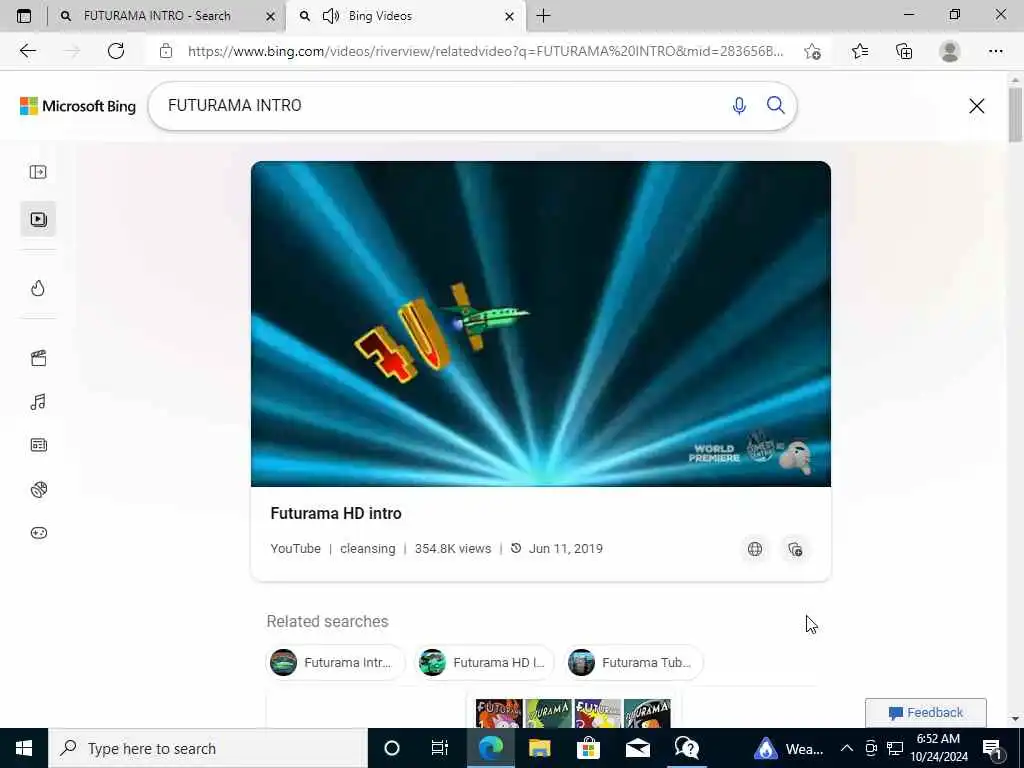
Task: Select the Futurama HD I... related search
Action: click(485, 663)
